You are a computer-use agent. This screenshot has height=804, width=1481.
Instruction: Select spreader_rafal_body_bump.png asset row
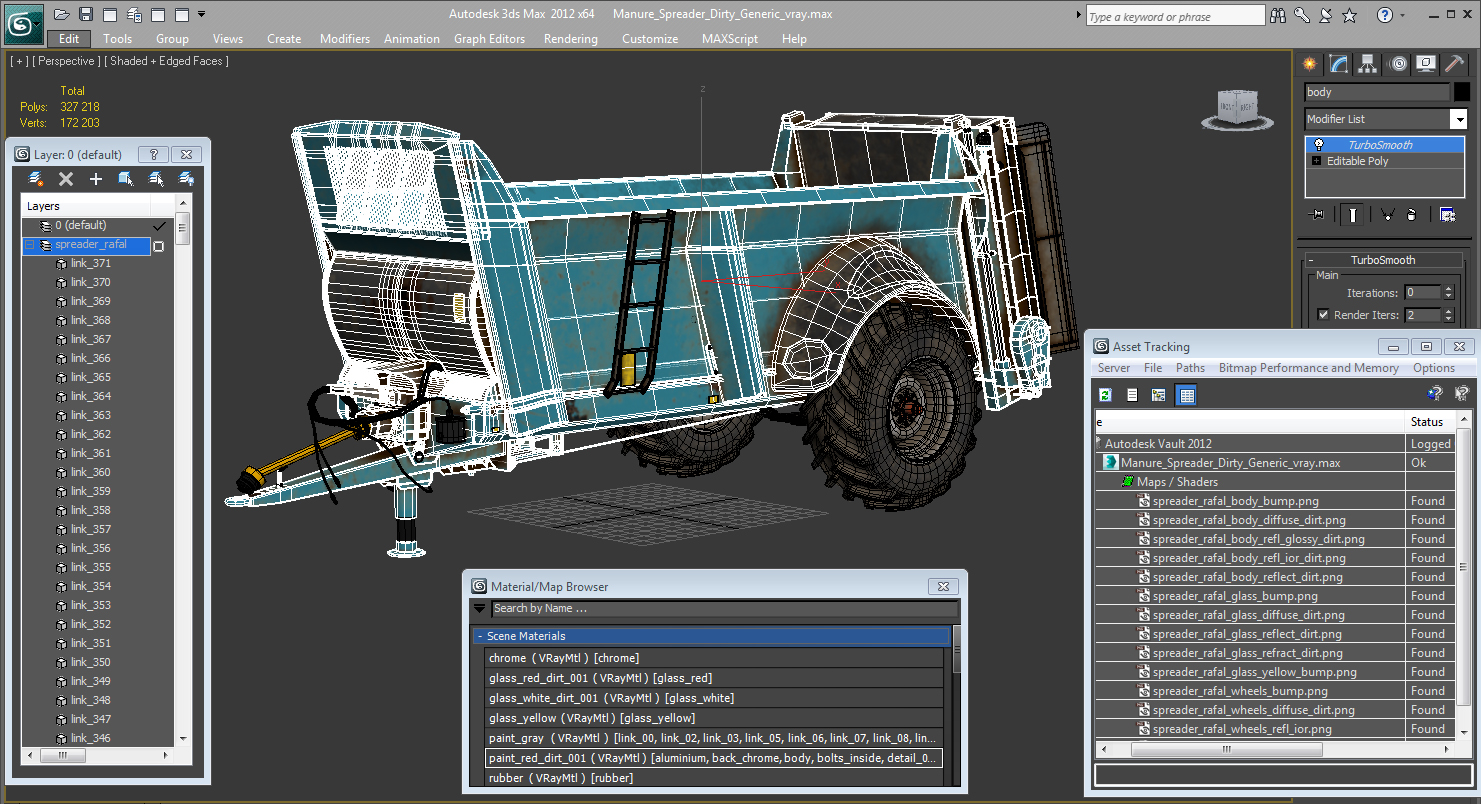[x=1250, y=501]
